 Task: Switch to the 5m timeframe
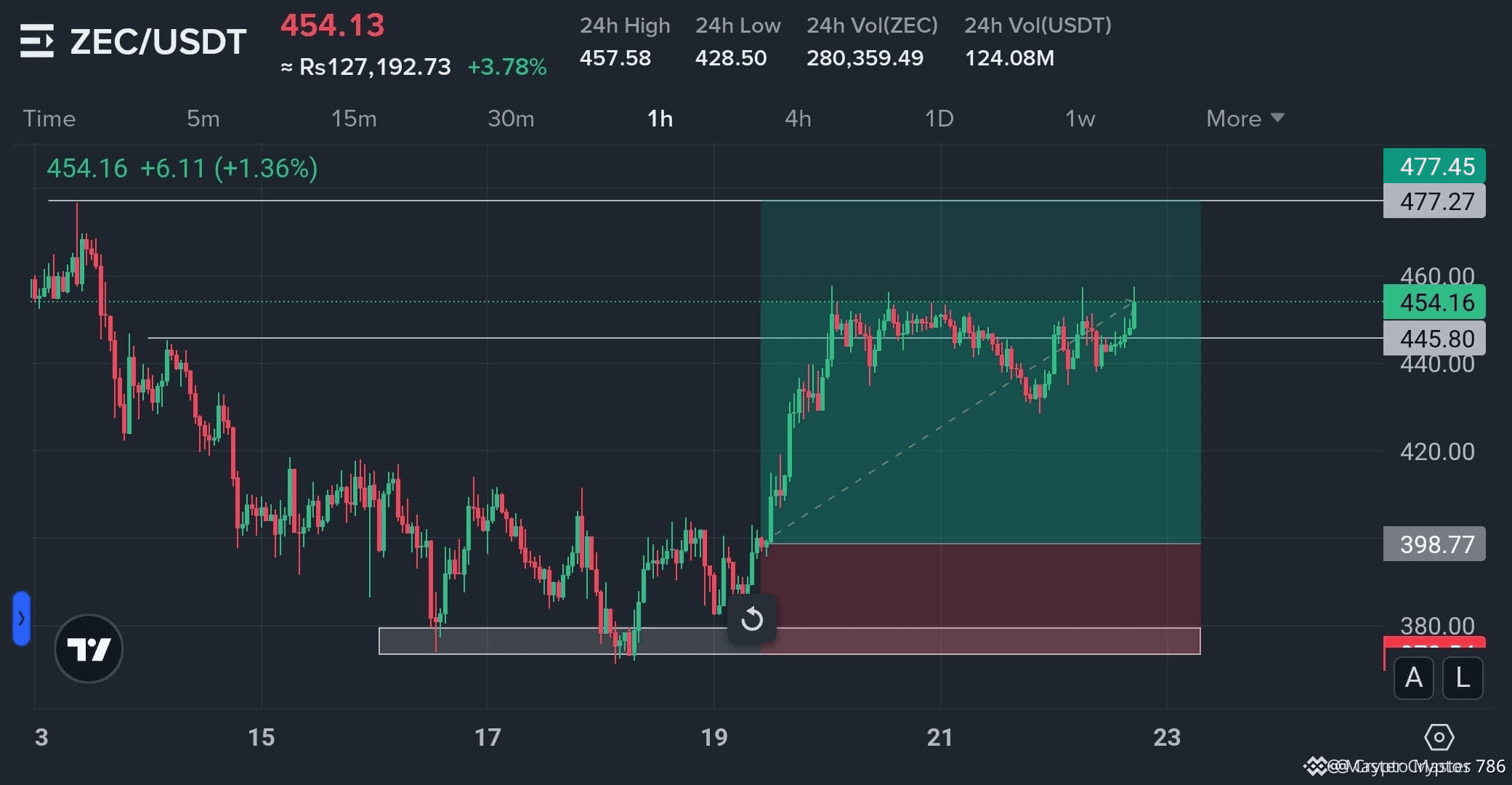click(203, 118)
